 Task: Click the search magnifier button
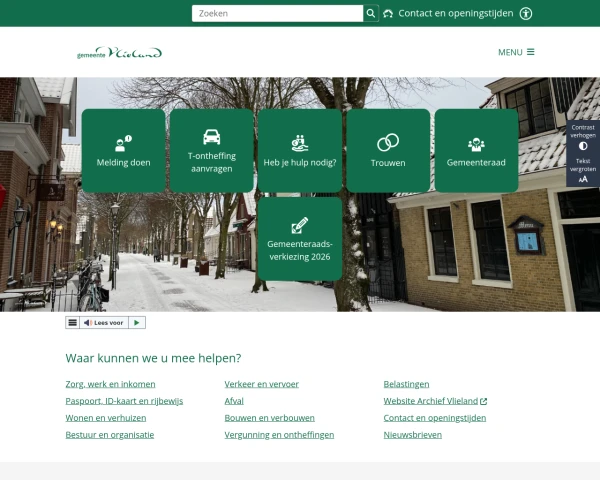click(370, 13)
